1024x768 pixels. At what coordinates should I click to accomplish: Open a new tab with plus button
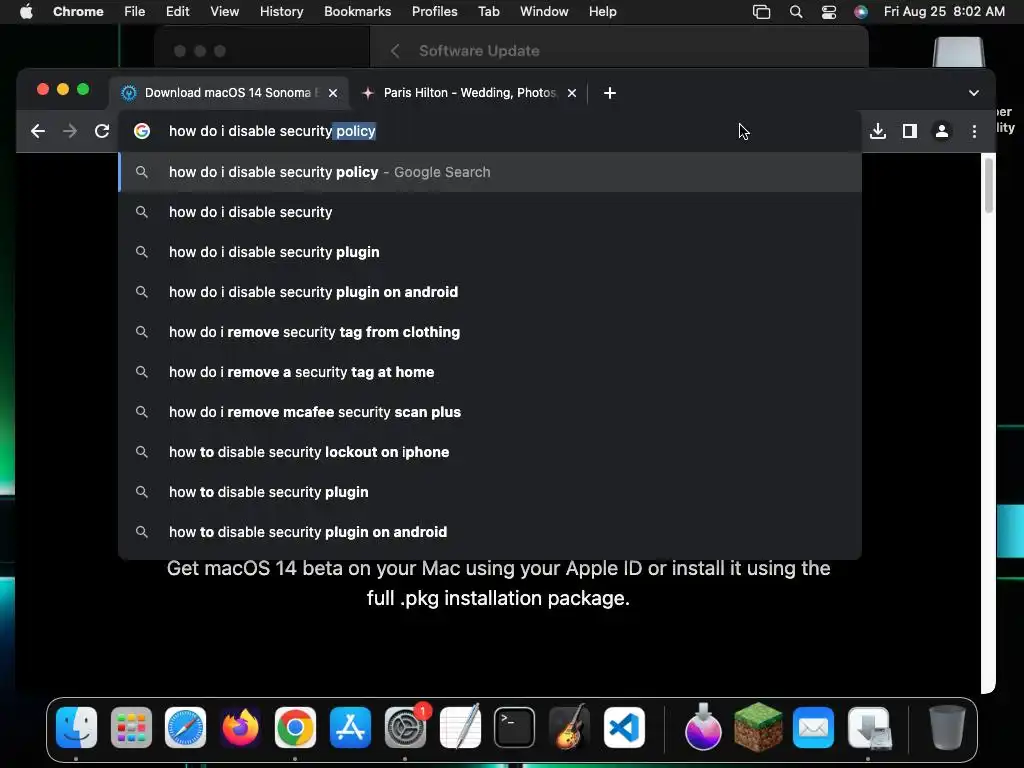click(x=610, y=93)
